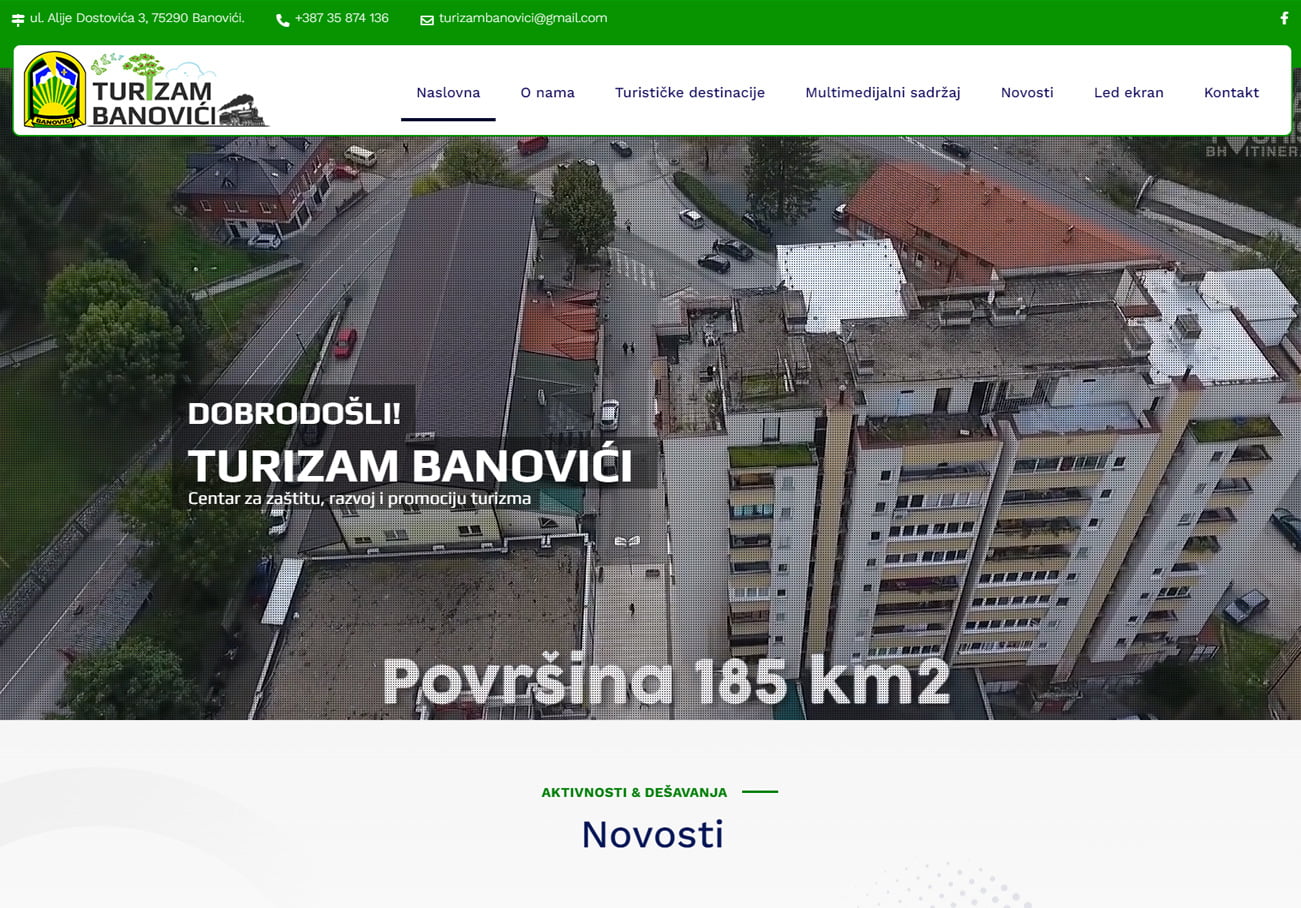The width and height of the screenshot is (1301, 908).
Task: Click the signpost icon beside the address
Action: coord(18,20)
